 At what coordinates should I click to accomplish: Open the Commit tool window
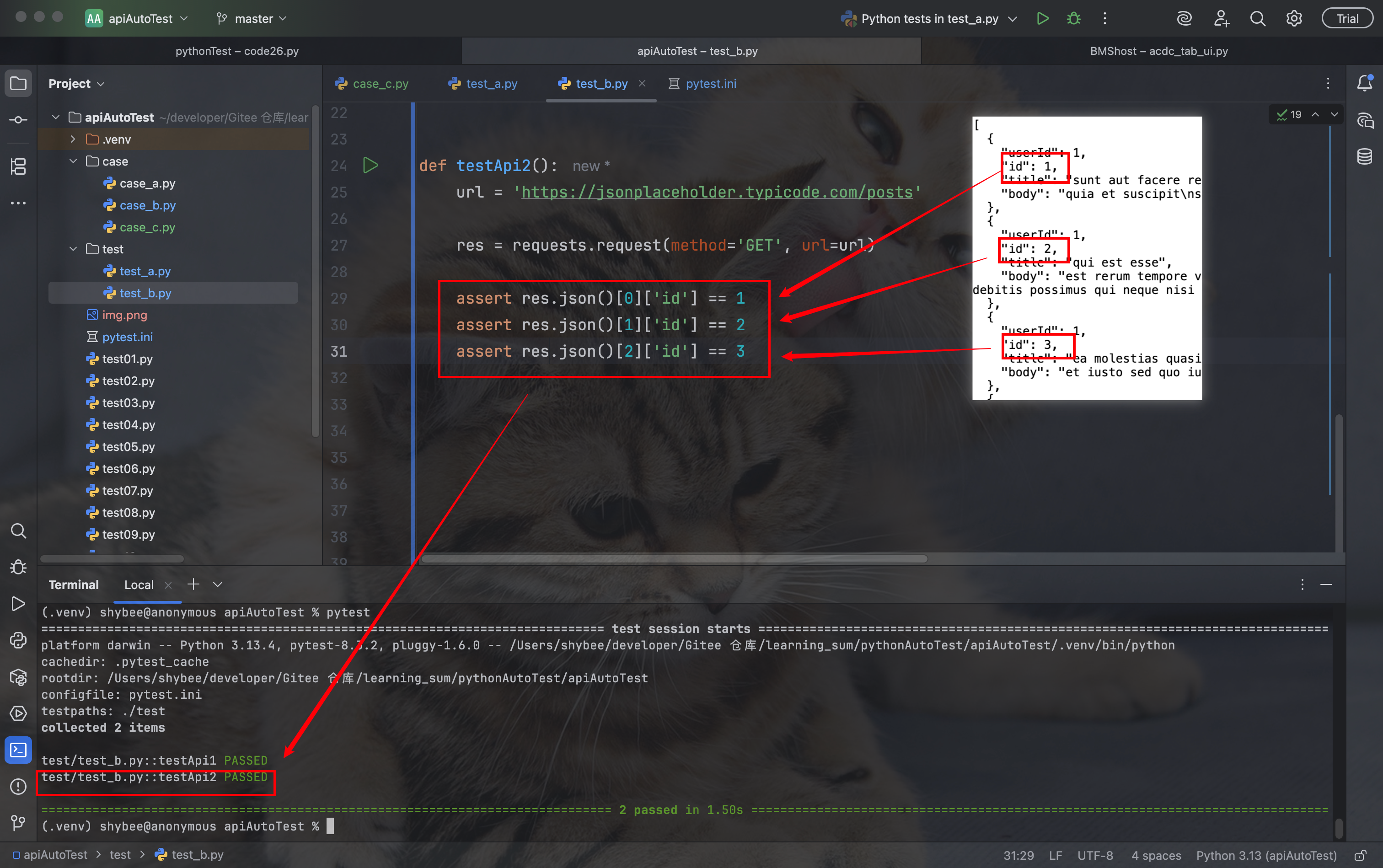(18, 119)
